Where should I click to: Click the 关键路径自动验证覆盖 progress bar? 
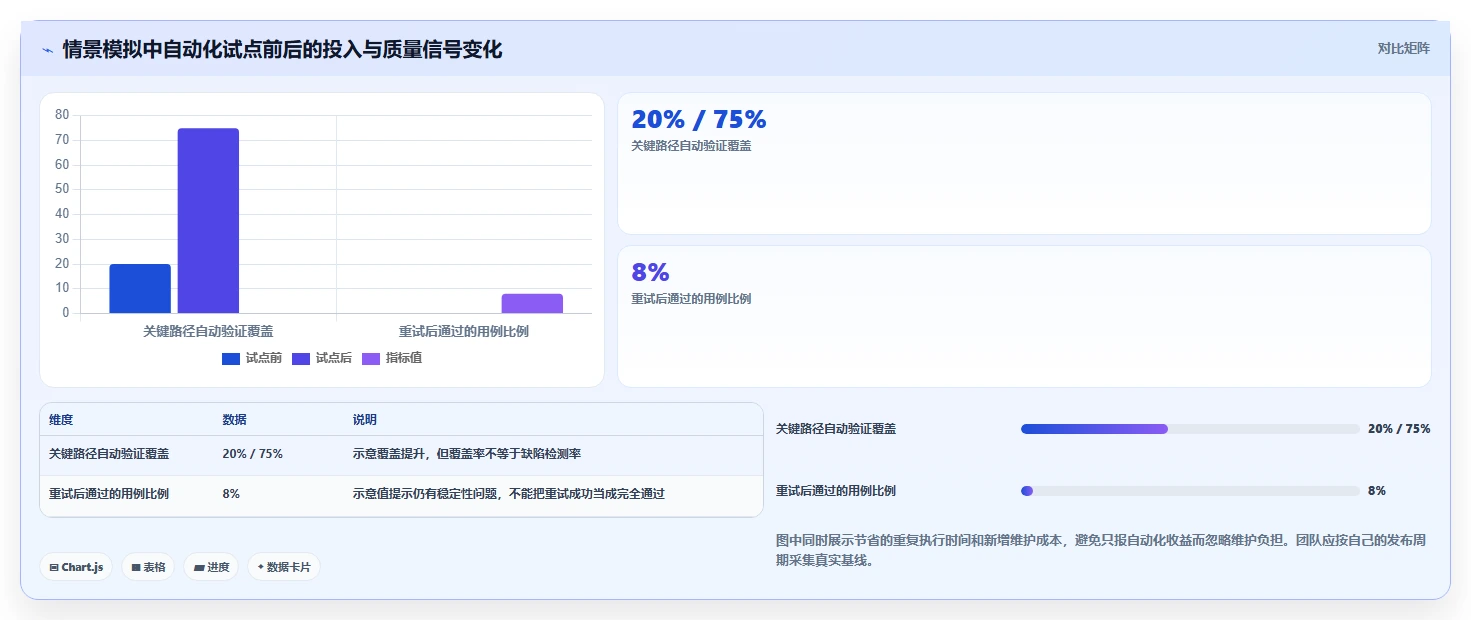pos(1190,429)
